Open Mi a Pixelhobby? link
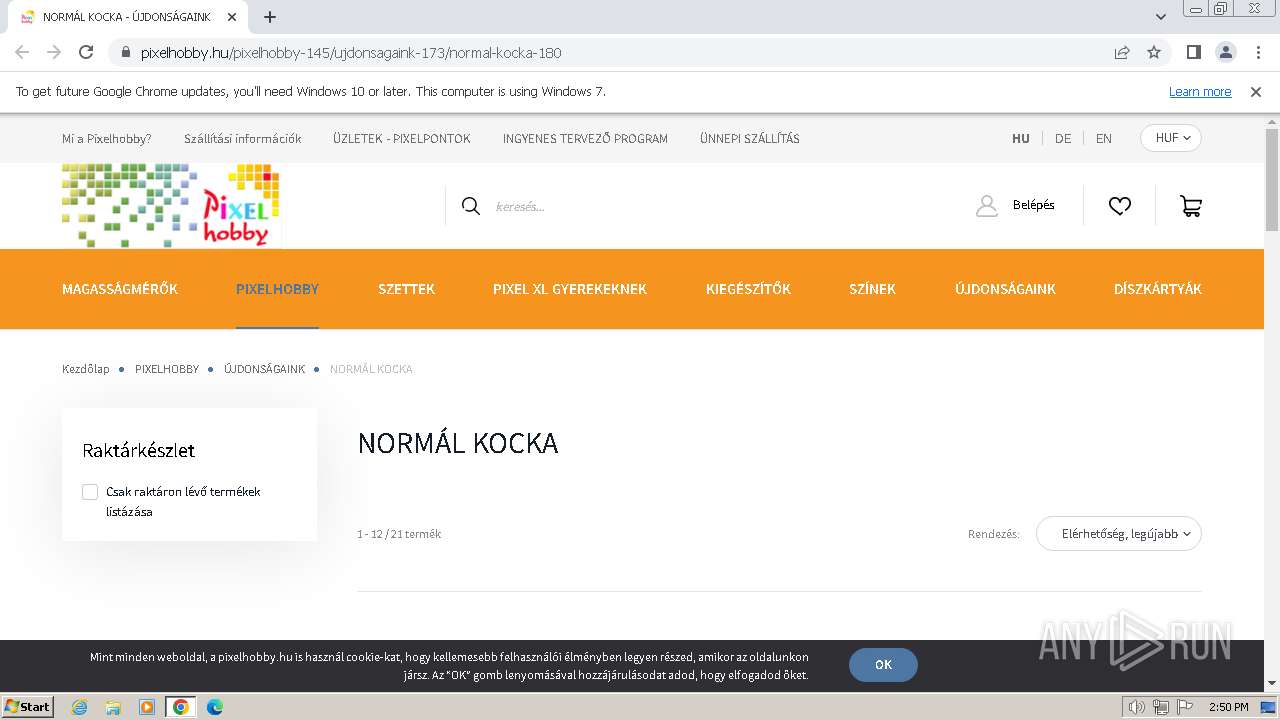 pyautogui.click(x=107, y=139)
